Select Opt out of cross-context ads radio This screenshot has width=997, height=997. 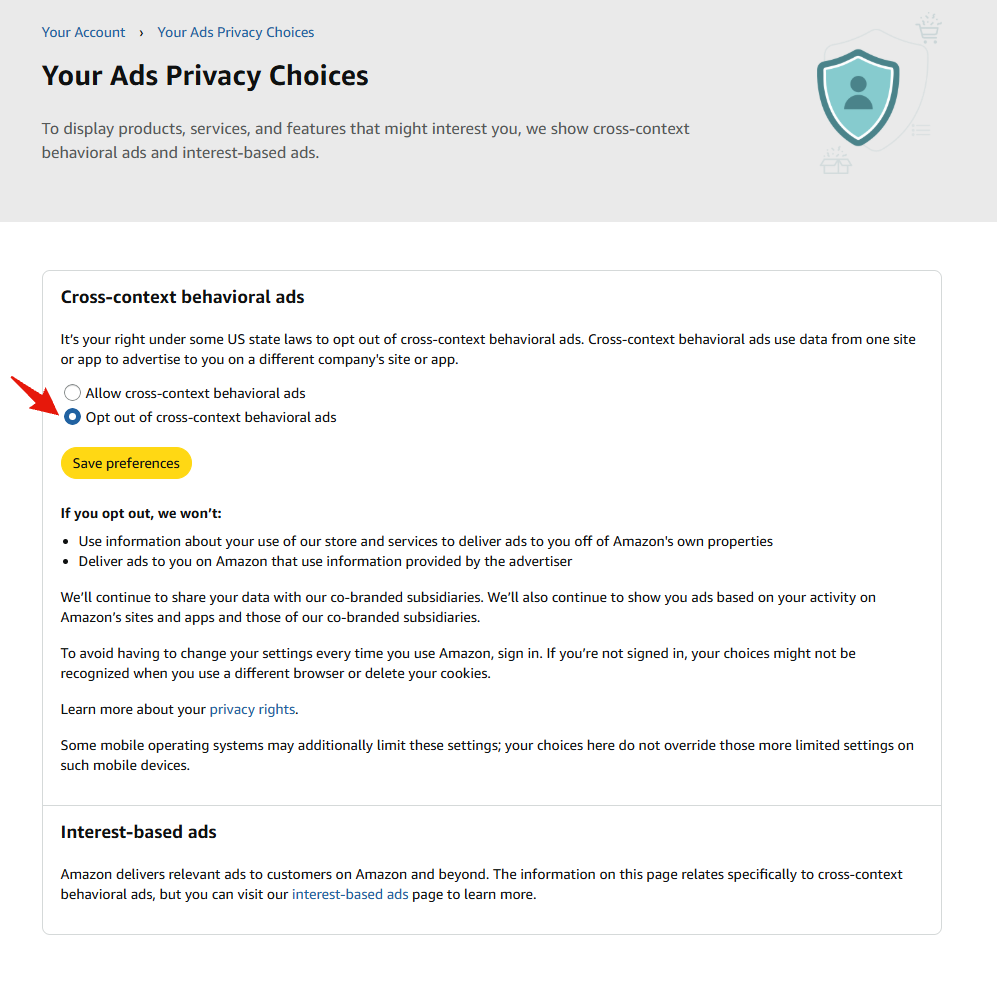point(72,416)
